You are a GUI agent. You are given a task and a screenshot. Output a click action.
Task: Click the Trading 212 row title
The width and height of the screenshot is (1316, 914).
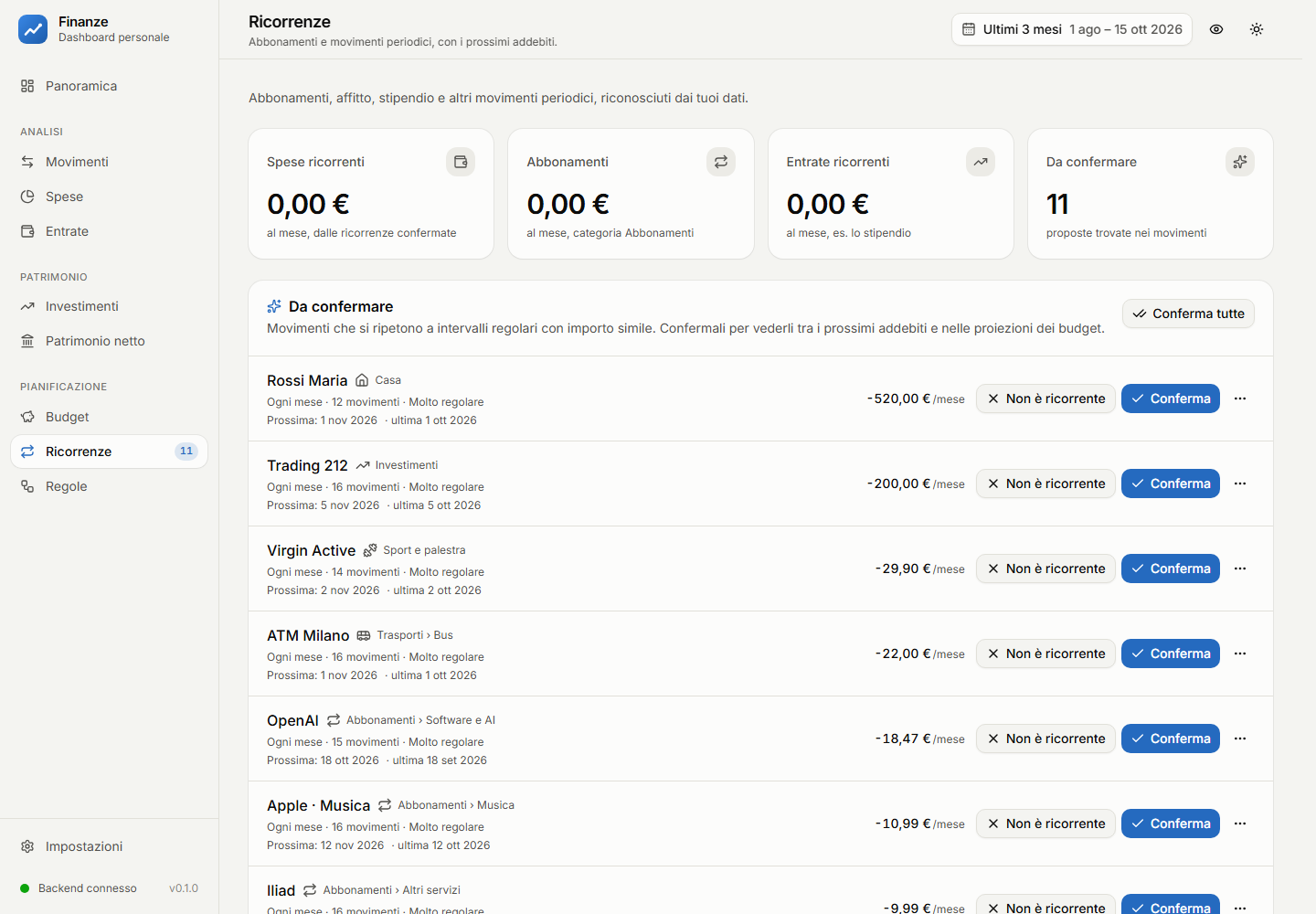tap(307, 465)
